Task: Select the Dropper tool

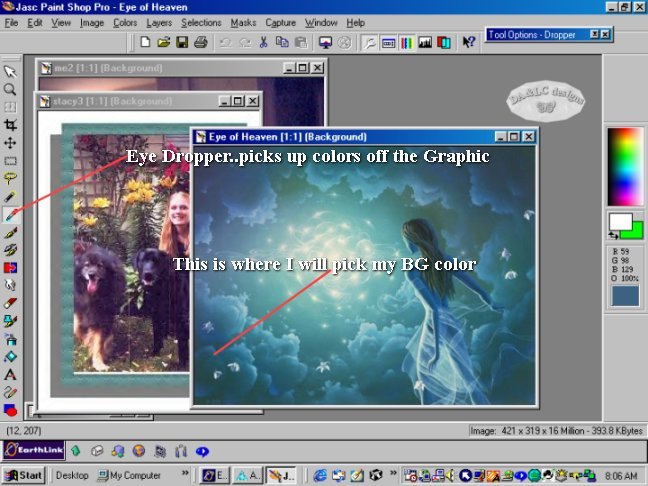Action: [10, 214]
